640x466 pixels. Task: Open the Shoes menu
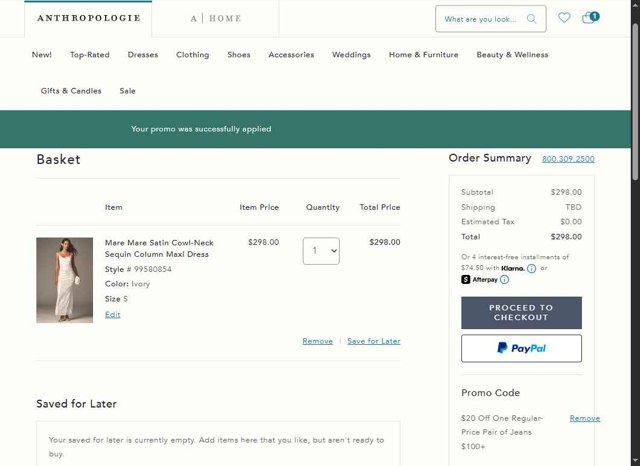point(239,55)
